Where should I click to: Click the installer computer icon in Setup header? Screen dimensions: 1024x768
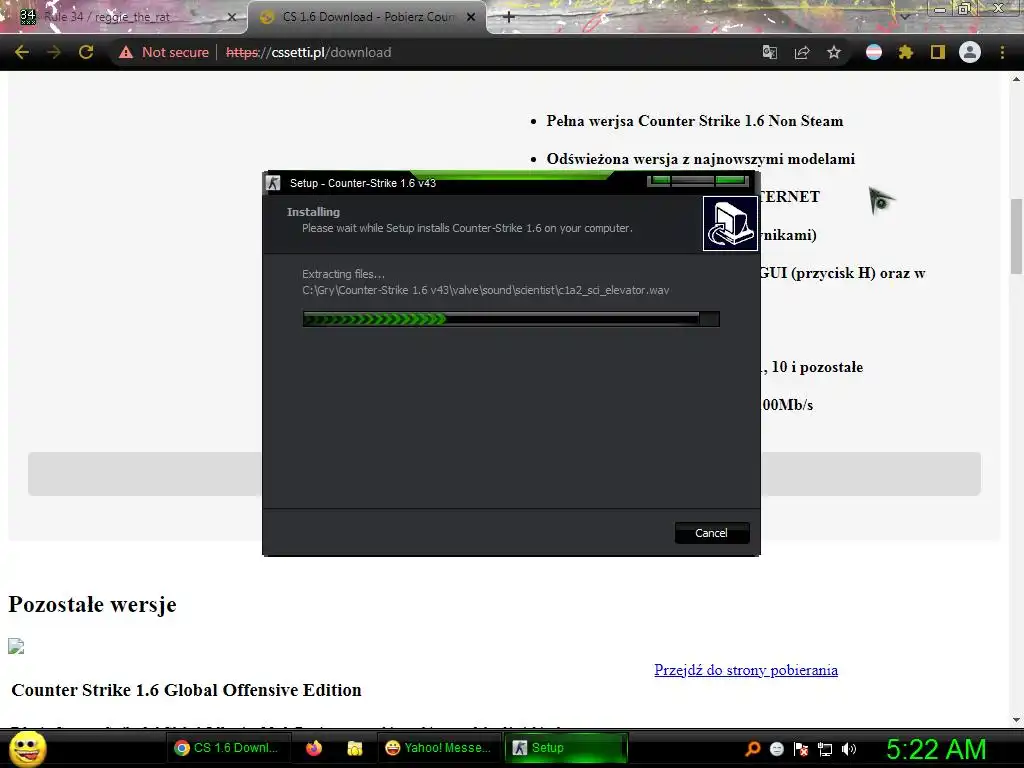click(730, 223)
